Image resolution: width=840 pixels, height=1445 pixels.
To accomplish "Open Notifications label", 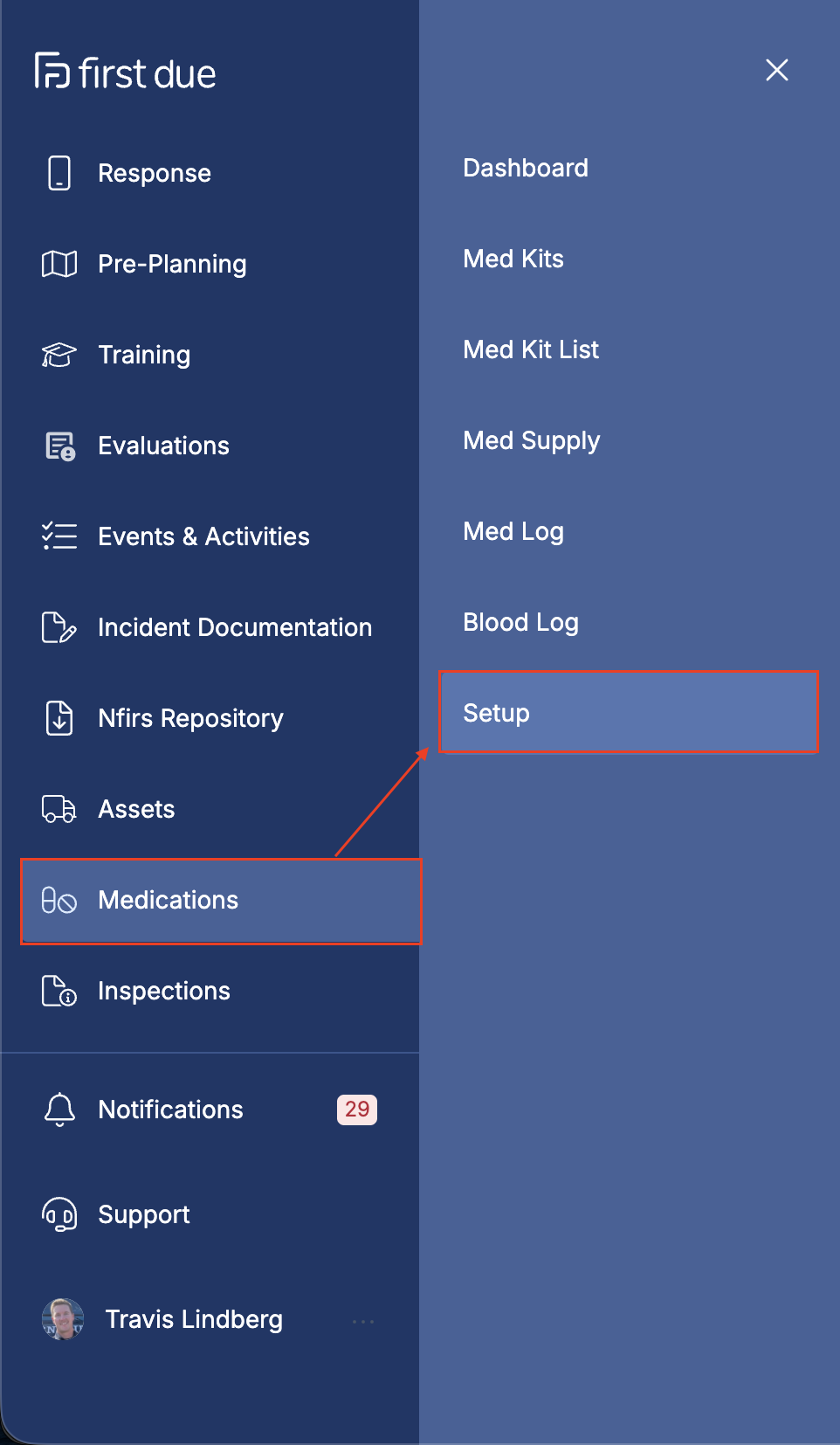I will pyautogui.click(x=170, y=1110).
